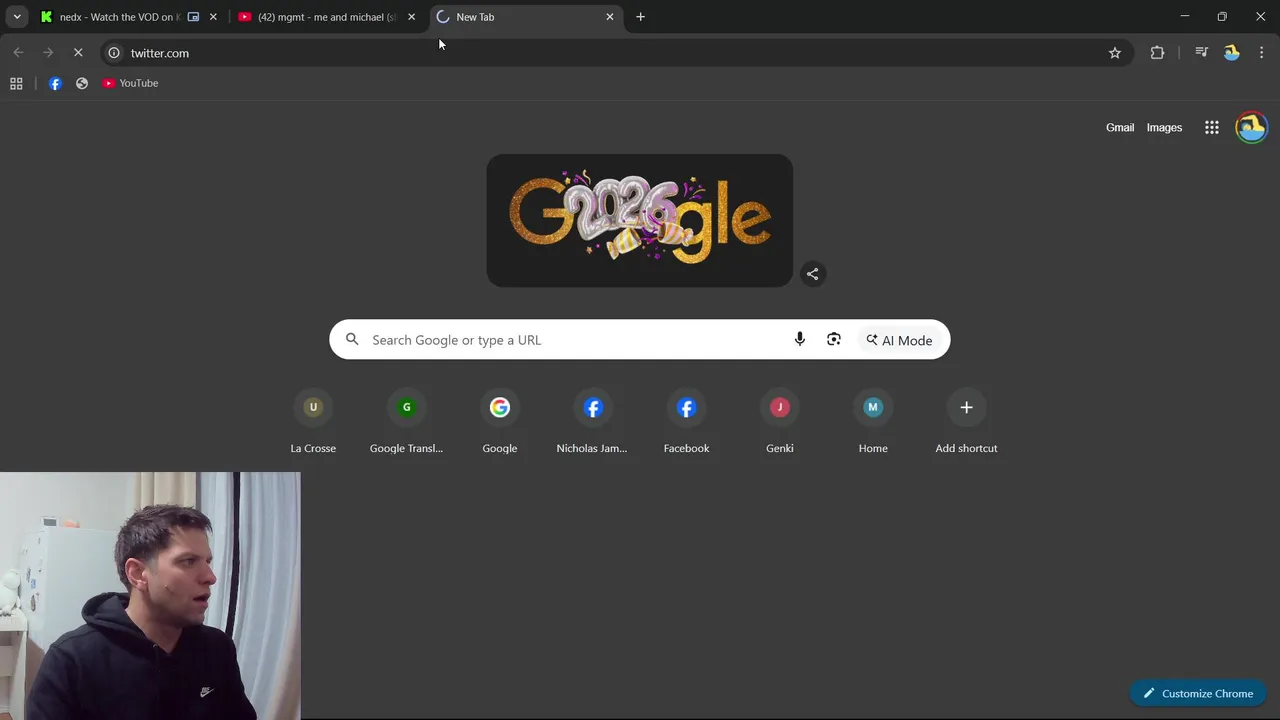This screenshot has width=1280, height=720.
Task: Open the Google Translate shortcut
Action: click(x=406, y=422)
